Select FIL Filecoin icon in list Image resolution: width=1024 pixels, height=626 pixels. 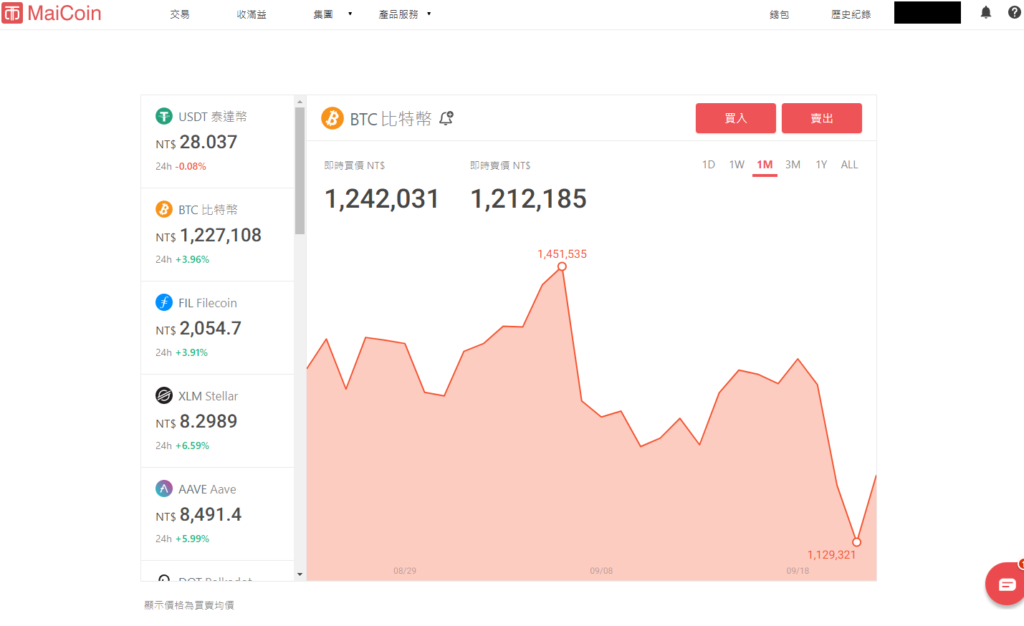tap(164, 302)
